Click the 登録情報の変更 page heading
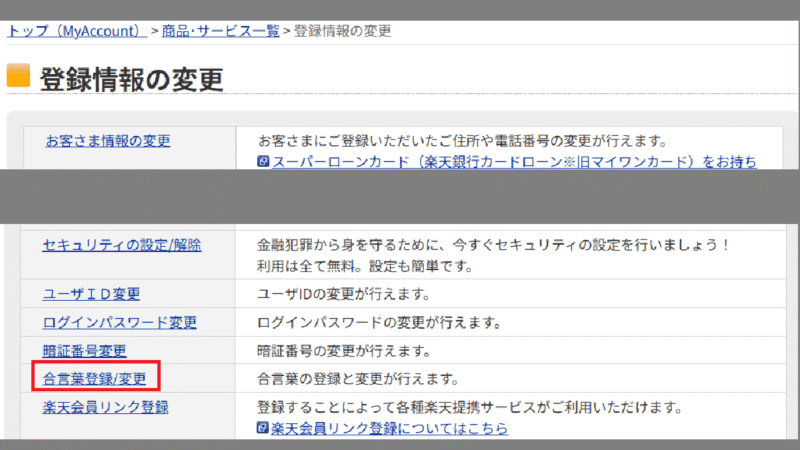800x450 pixels. [132, 79]
